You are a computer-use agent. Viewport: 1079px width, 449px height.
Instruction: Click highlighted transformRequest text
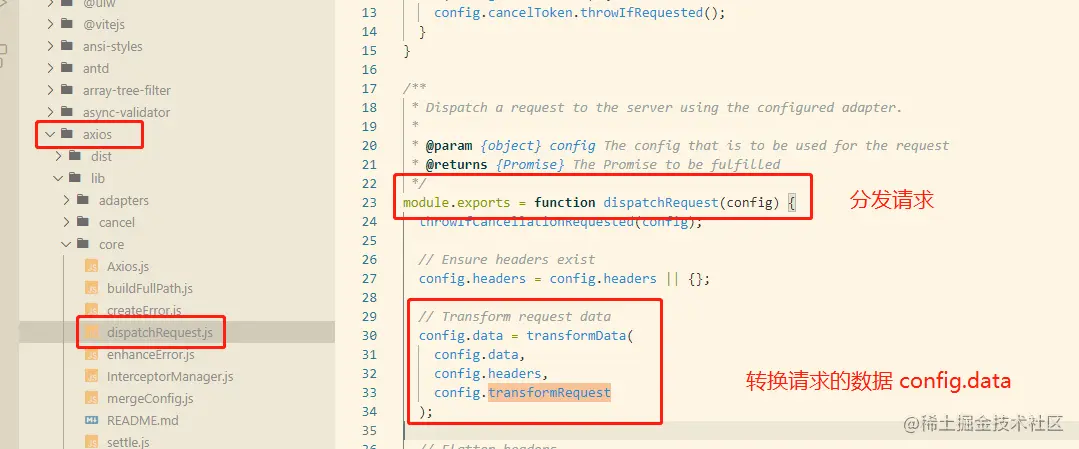549,393
